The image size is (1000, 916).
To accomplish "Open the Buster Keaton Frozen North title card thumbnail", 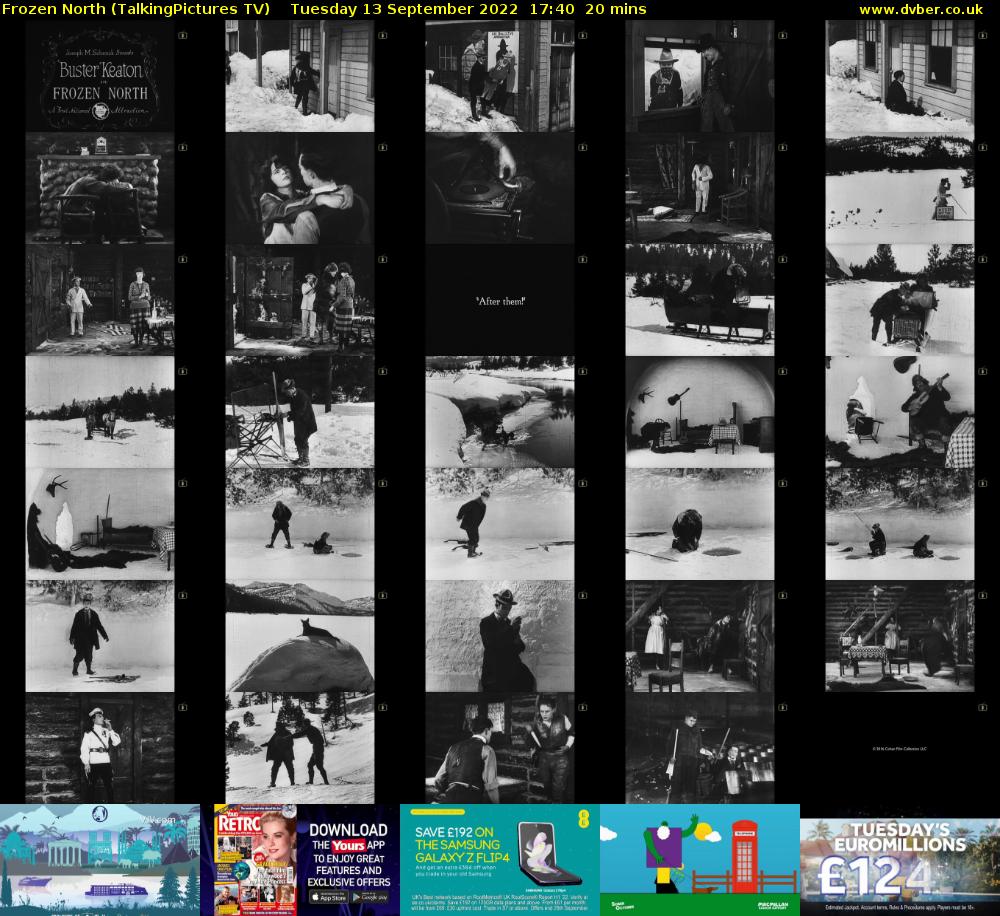I will 99,76.
